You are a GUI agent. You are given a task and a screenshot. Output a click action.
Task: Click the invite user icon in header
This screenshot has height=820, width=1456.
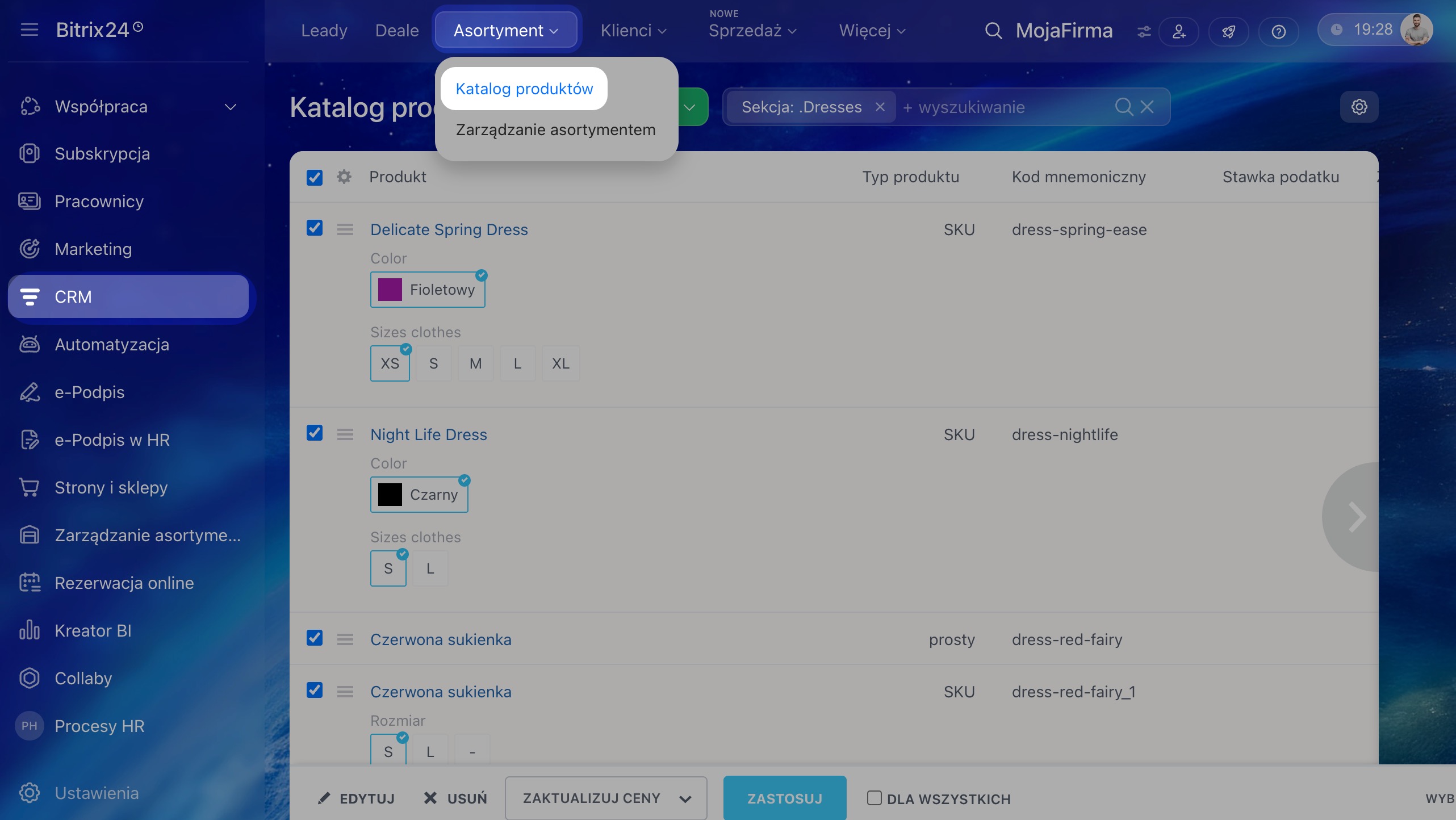click(1179, 32)
